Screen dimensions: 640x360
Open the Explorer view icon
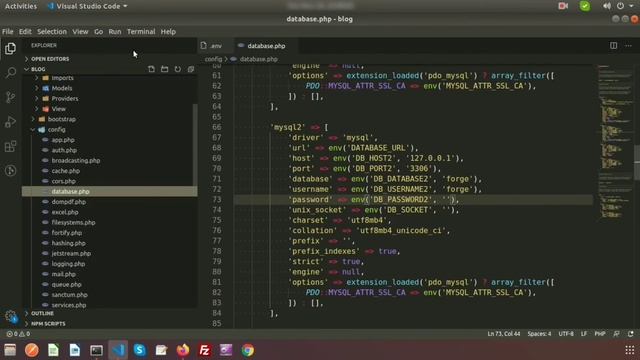(10, 48)
